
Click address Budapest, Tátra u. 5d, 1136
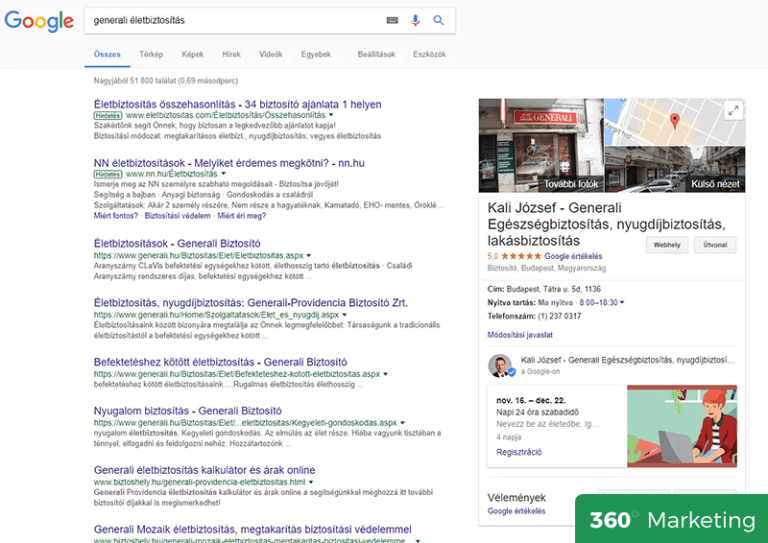click(553, 289)
